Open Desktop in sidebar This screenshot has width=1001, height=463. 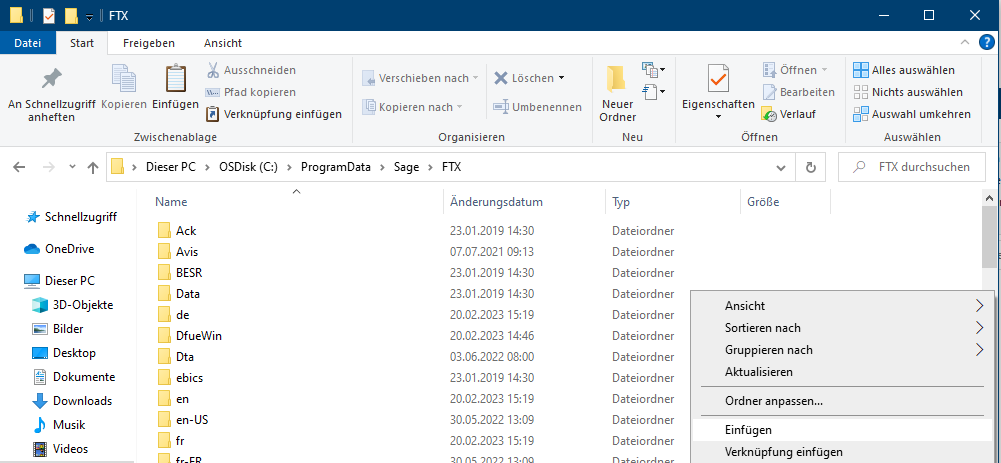tap(64, 353)
